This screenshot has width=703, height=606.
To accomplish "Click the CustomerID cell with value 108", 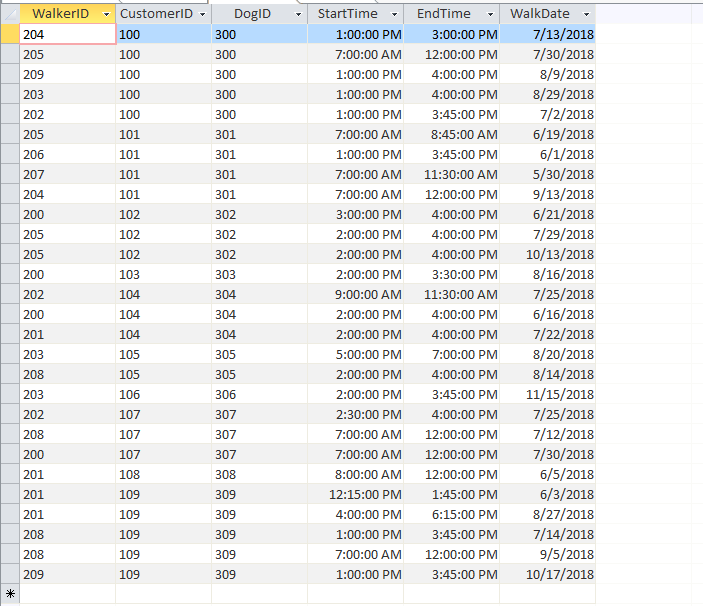I will click(164, 474).
